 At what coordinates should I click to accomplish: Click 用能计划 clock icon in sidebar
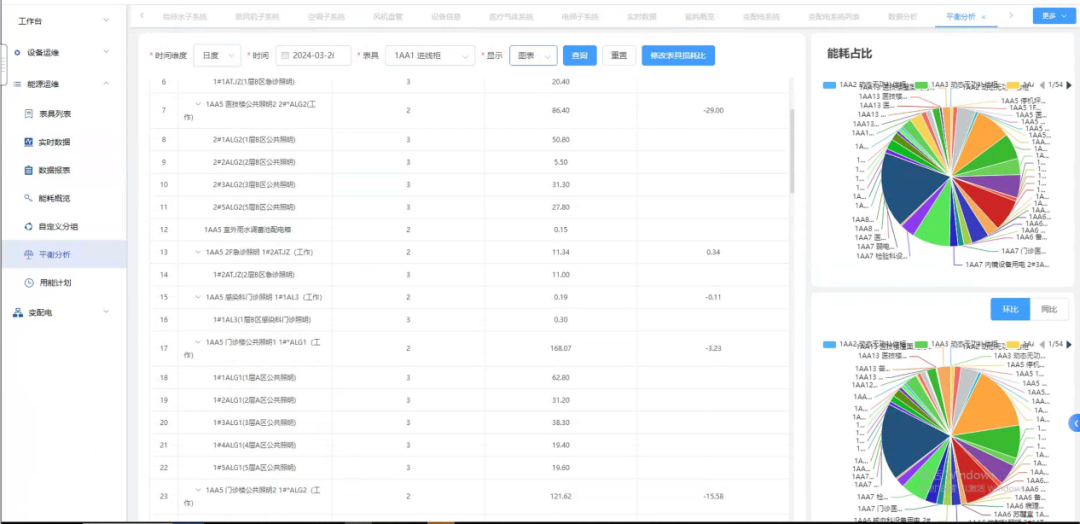pos(28,282)
